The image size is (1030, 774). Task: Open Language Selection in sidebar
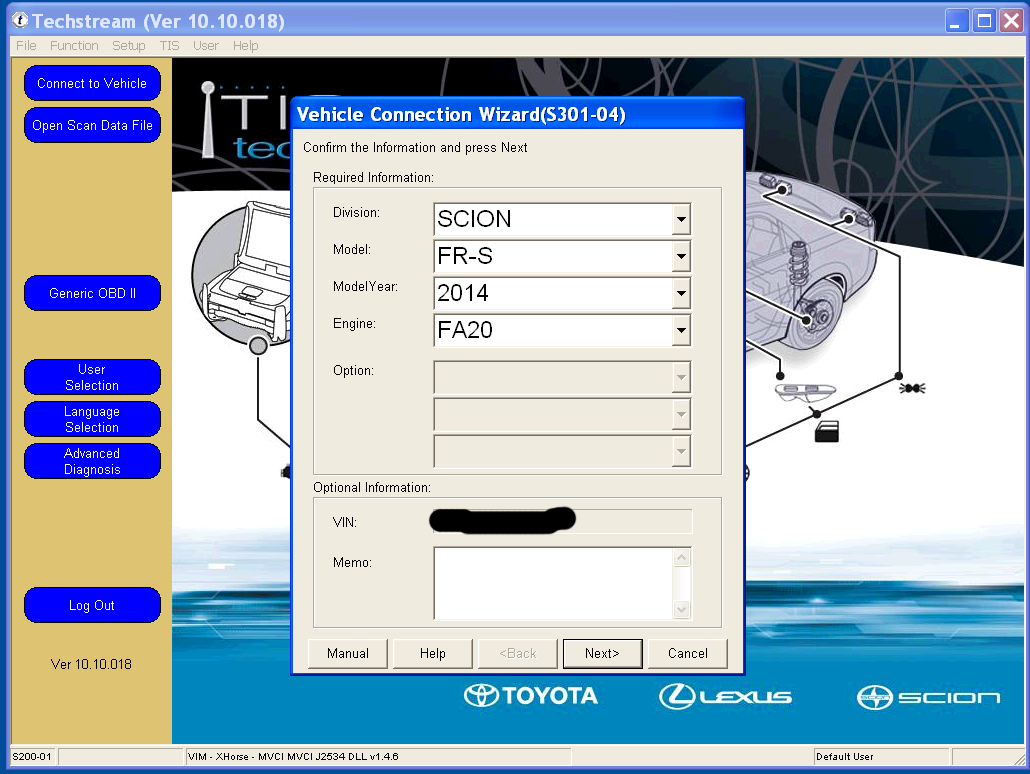pyautogui.click(x=92, y=419)
